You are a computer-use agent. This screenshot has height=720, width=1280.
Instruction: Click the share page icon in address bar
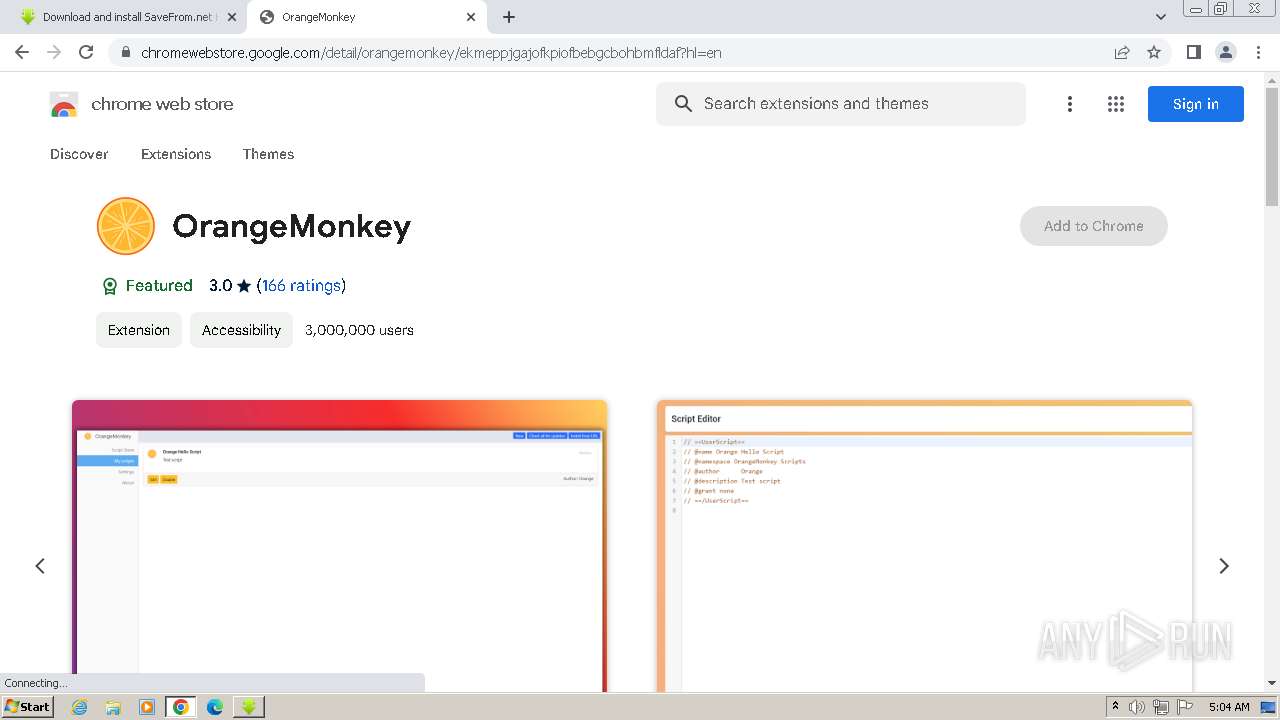[x=1122, y=52]
